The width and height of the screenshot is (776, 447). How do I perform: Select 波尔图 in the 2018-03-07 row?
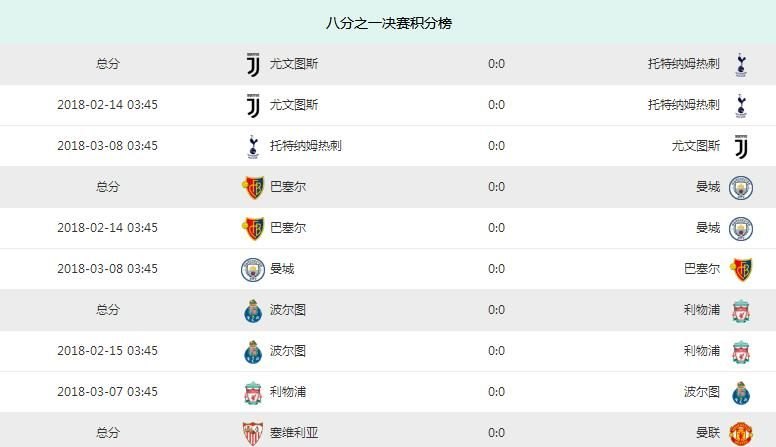[x=701, y=392]
